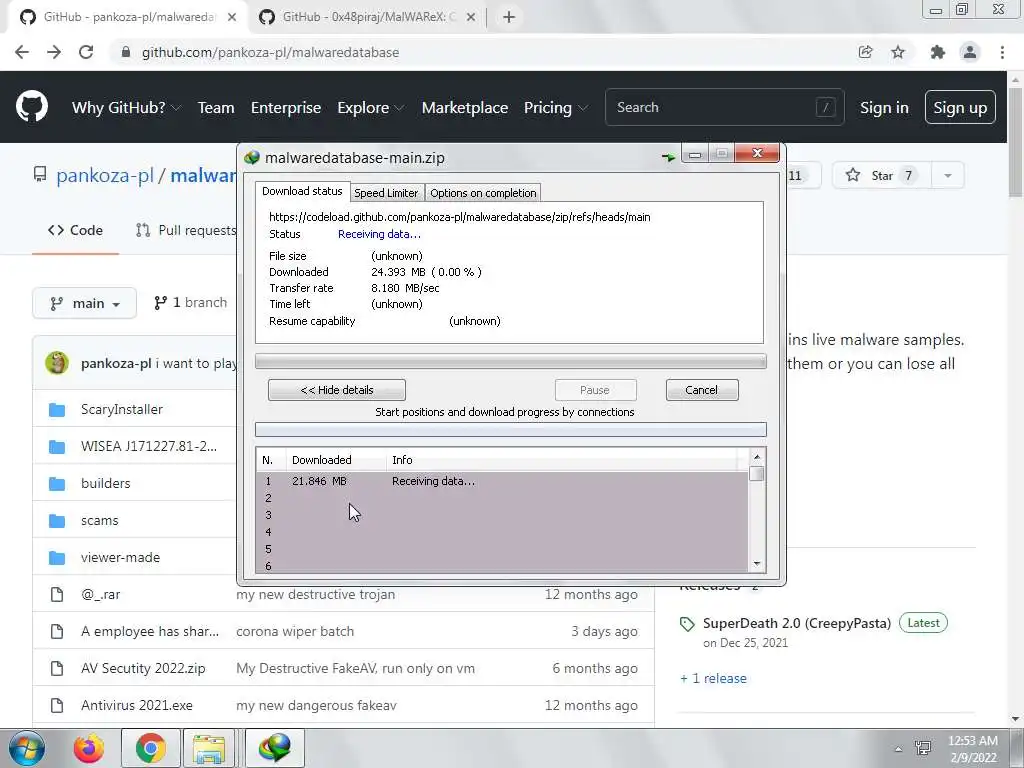Image resolution: width=1024 pixels, height=768 pixels.
Task: Click the connections progress bar
Action: click(511, 429)
